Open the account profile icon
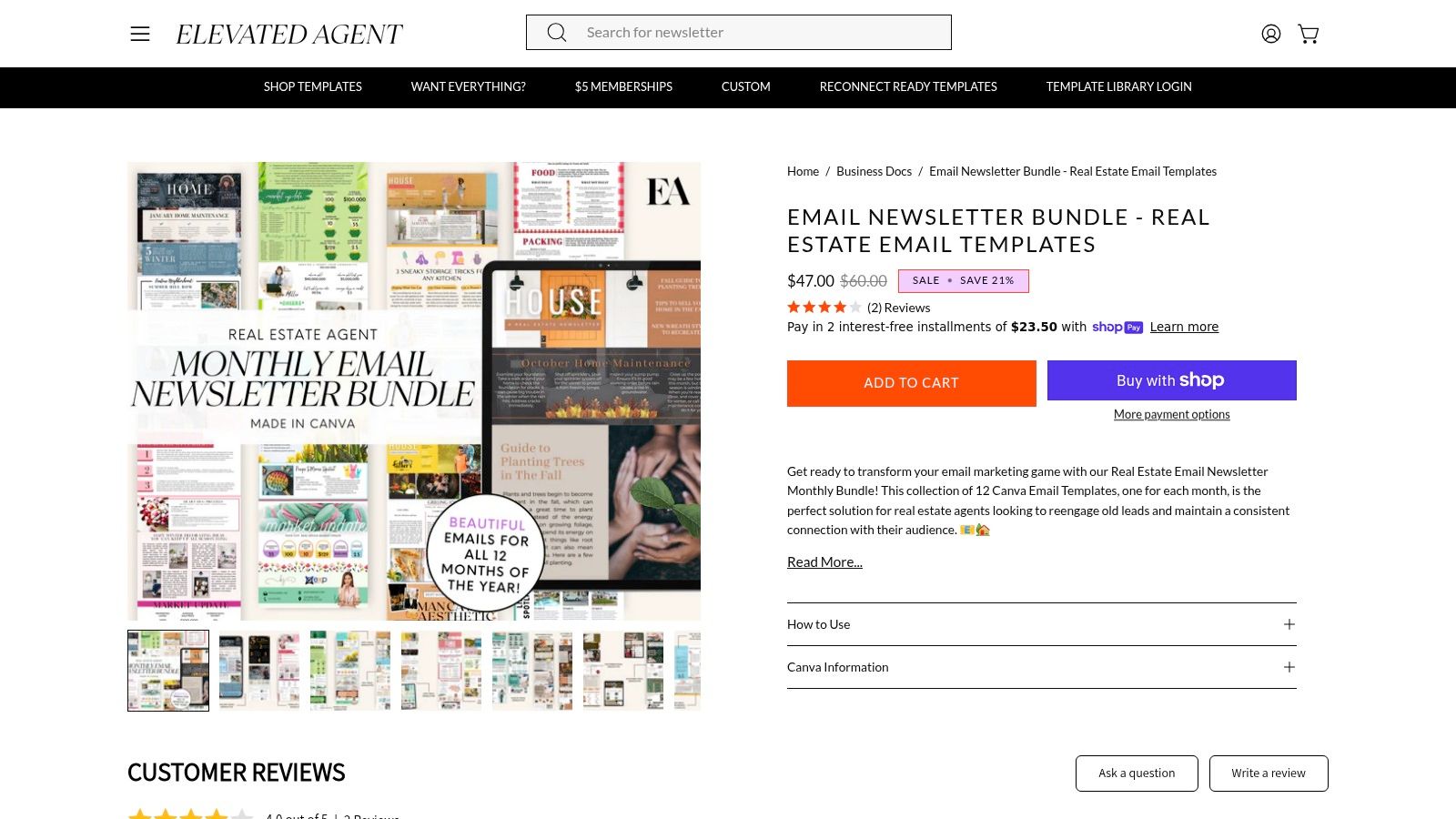Viewport: 1456px width, 819px height. pos(1271,34)
